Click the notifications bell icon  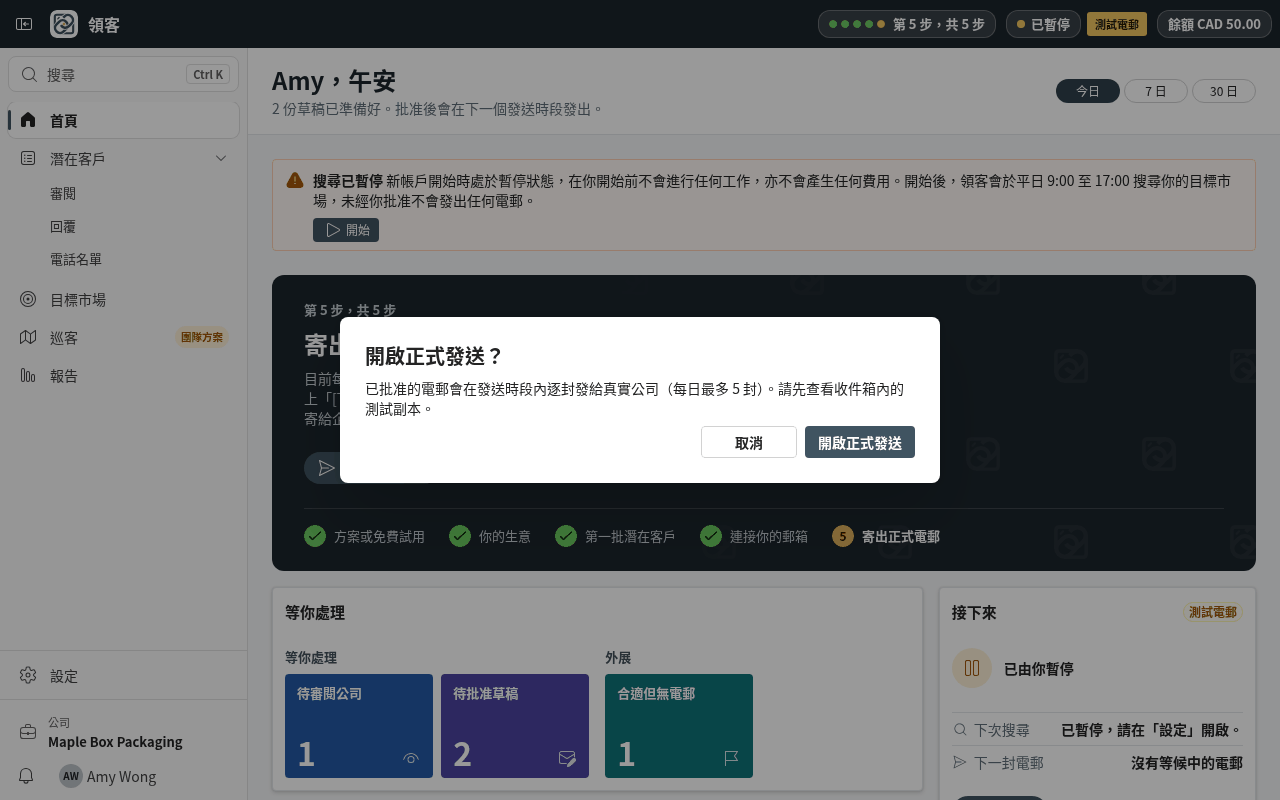(x=27, y=776)
